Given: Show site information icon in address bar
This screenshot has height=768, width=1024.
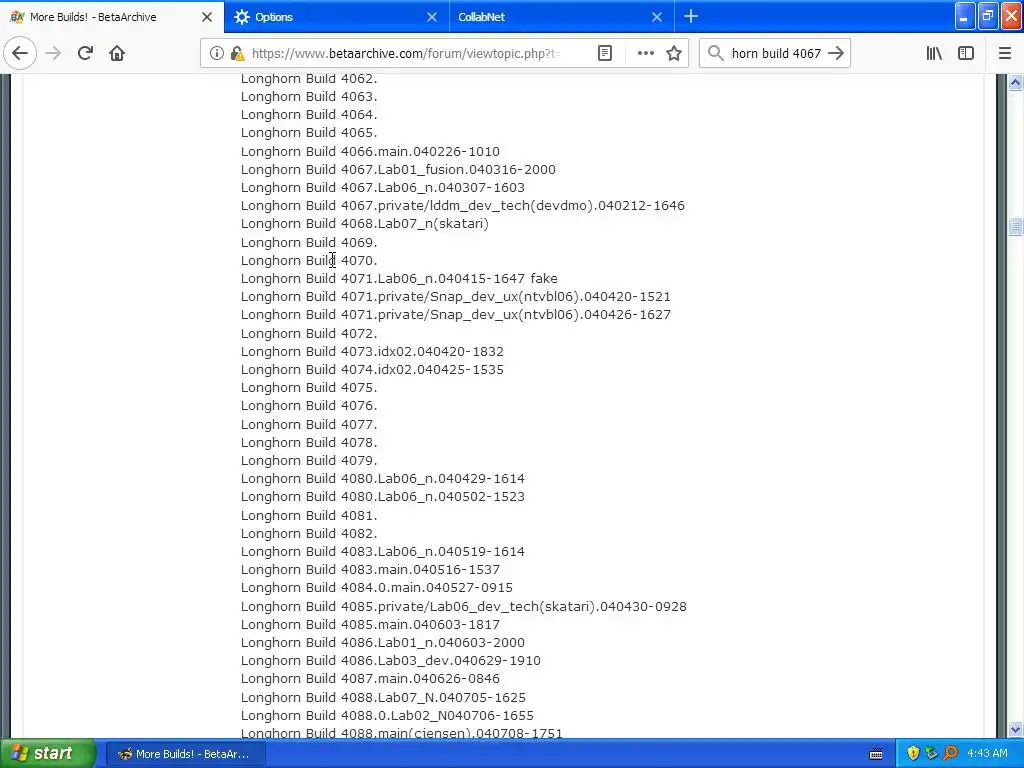Looking at the screenshot, I should 216,54.
